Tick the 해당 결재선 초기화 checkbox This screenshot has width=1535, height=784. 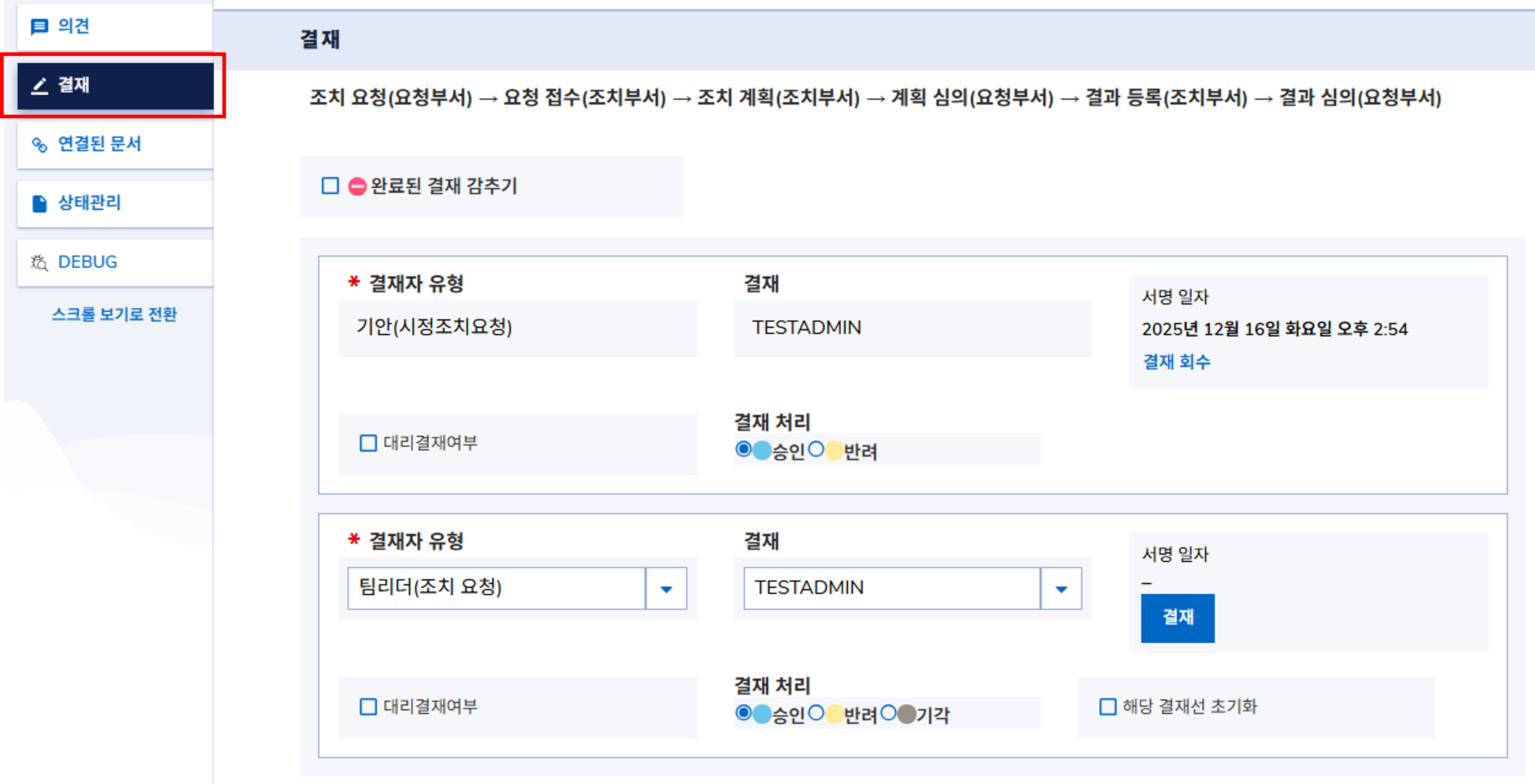(x=1107, y=706)
